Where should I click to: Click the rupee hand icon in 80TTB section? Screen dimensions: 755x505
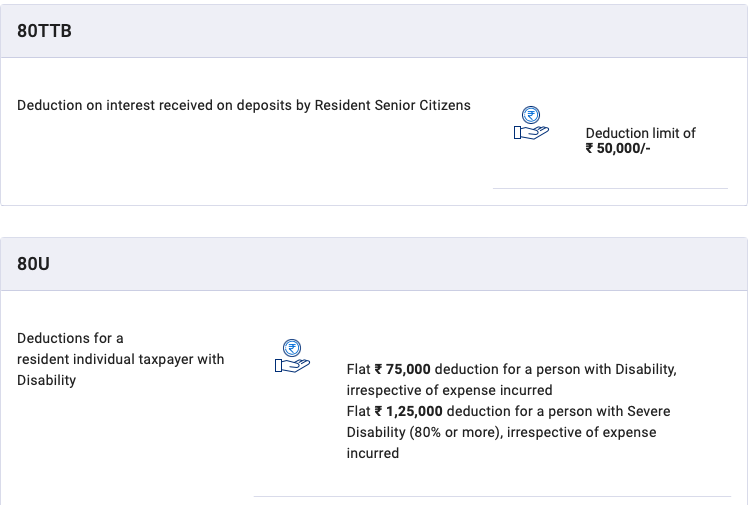pyautogui.click(x=531, y=123)
